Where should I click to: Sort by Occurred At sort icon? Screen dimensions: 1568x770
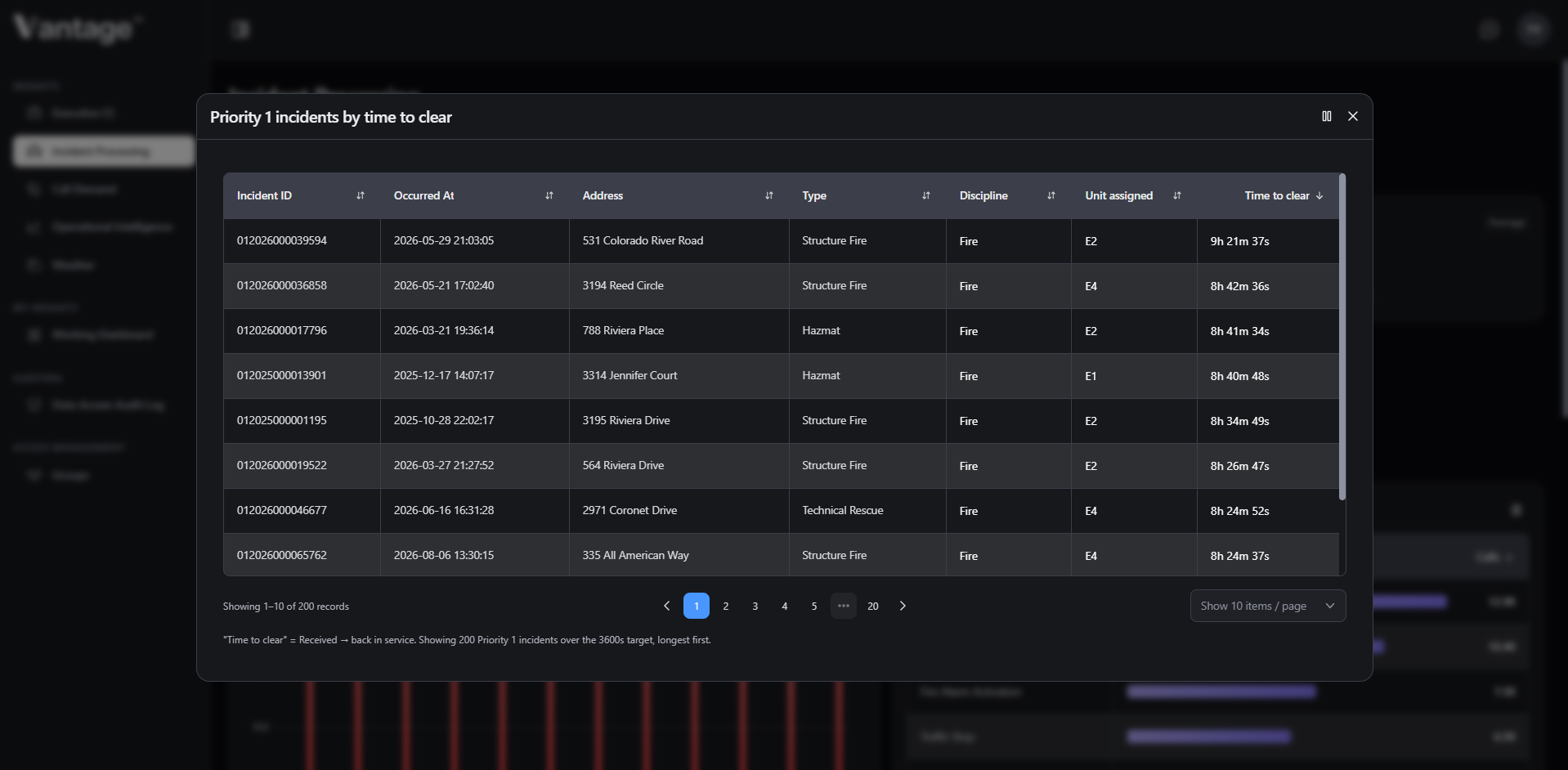point(549,196)
